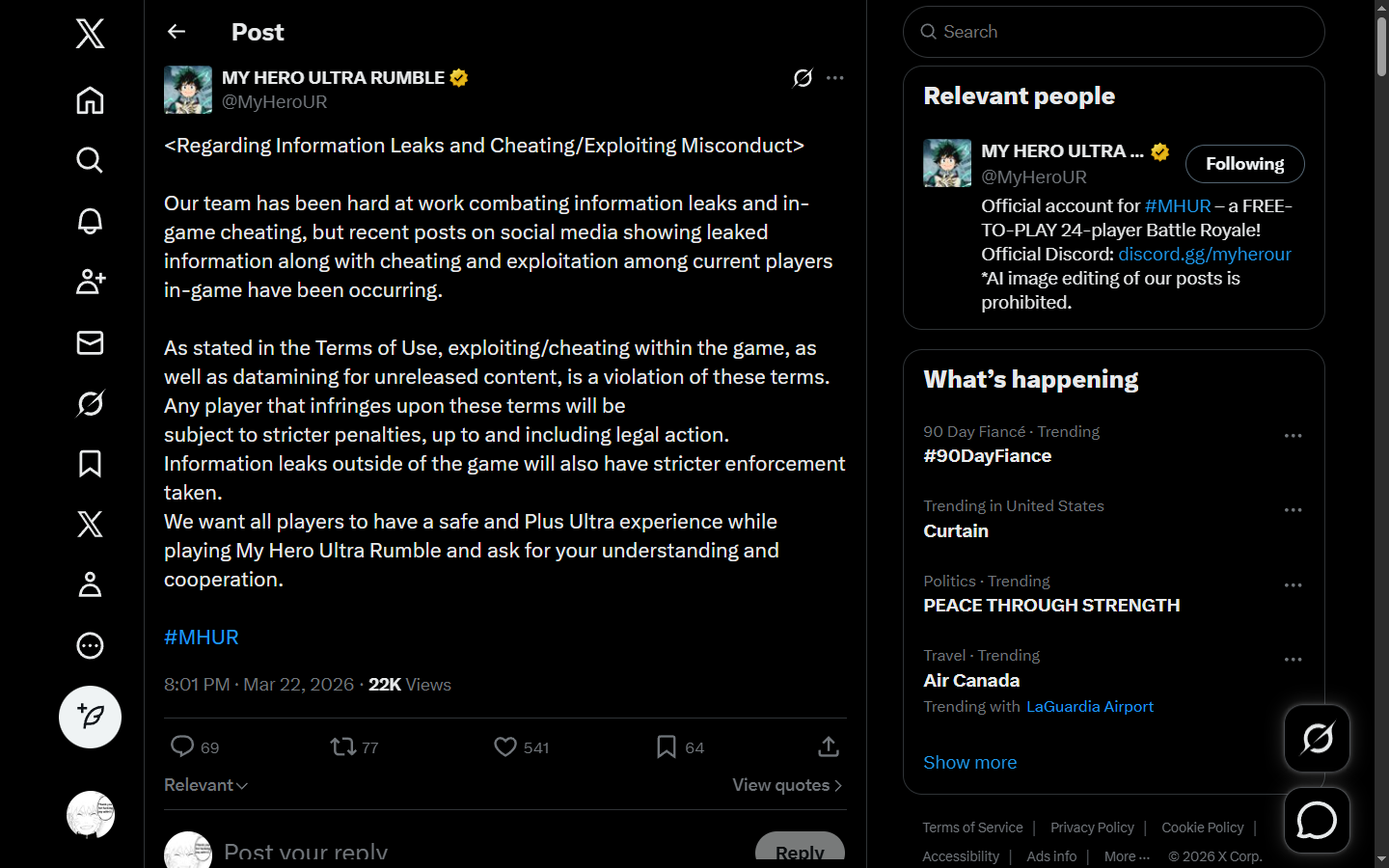Screen dimensions: 1389x868
Task: Open the floating chat messages button
Action: pos(1317,821)
